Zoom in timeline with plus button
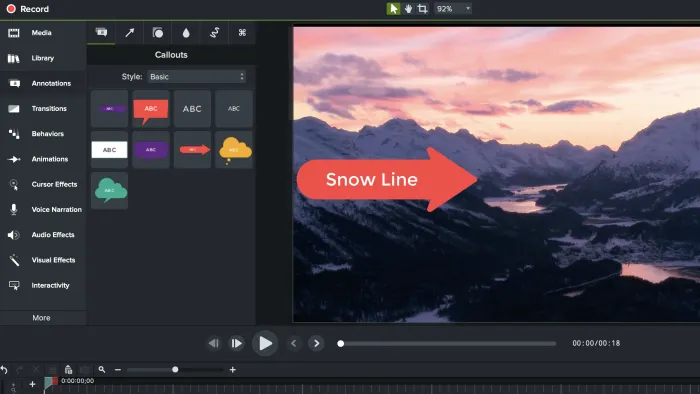This screenshot has width=700, height=394. coord(233,369)
